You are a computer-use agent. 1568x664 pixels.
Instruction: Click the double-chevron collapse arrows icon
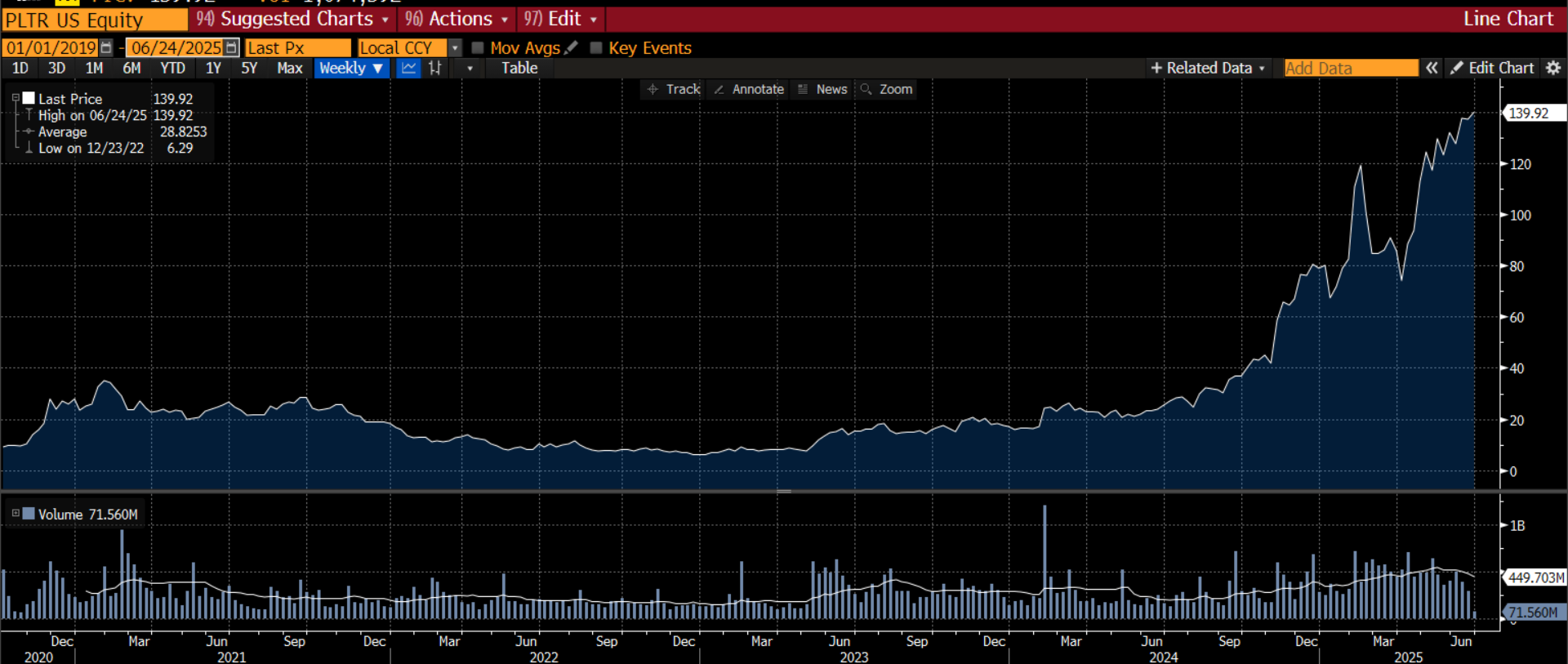pyautogui.click(x=1432, y=69)
